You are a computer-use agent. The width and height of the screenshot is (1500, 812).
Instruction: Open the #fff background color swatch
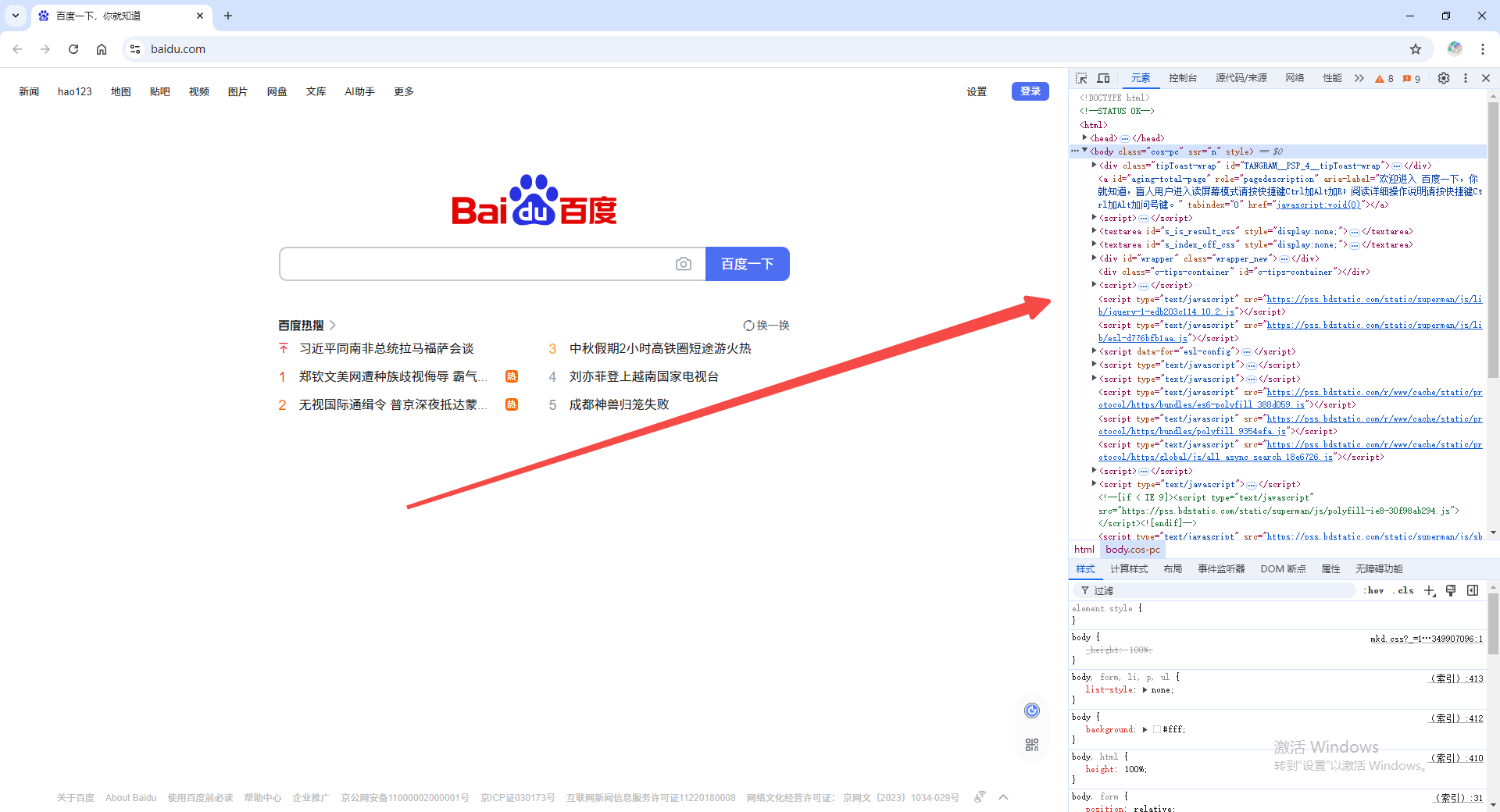point(1157,730)
